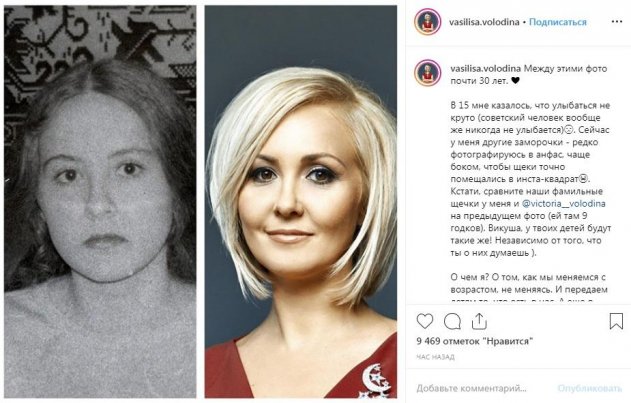Click vasilisa.volodina username in caption
The width and height of the screenshot is (631, 403).
485,68
